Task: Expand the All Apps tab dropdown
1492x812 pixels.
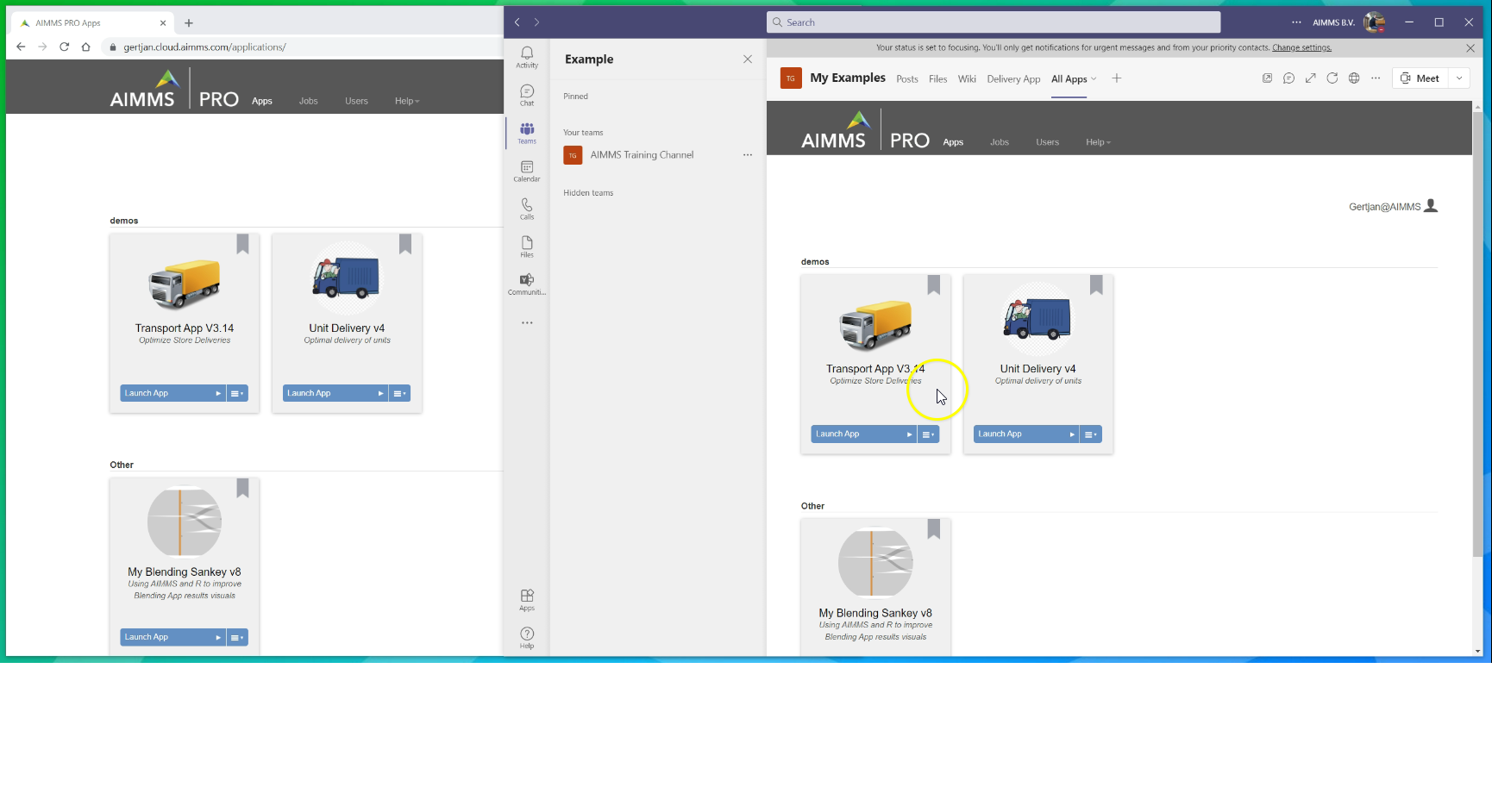Action: [x=1094, y=79]
